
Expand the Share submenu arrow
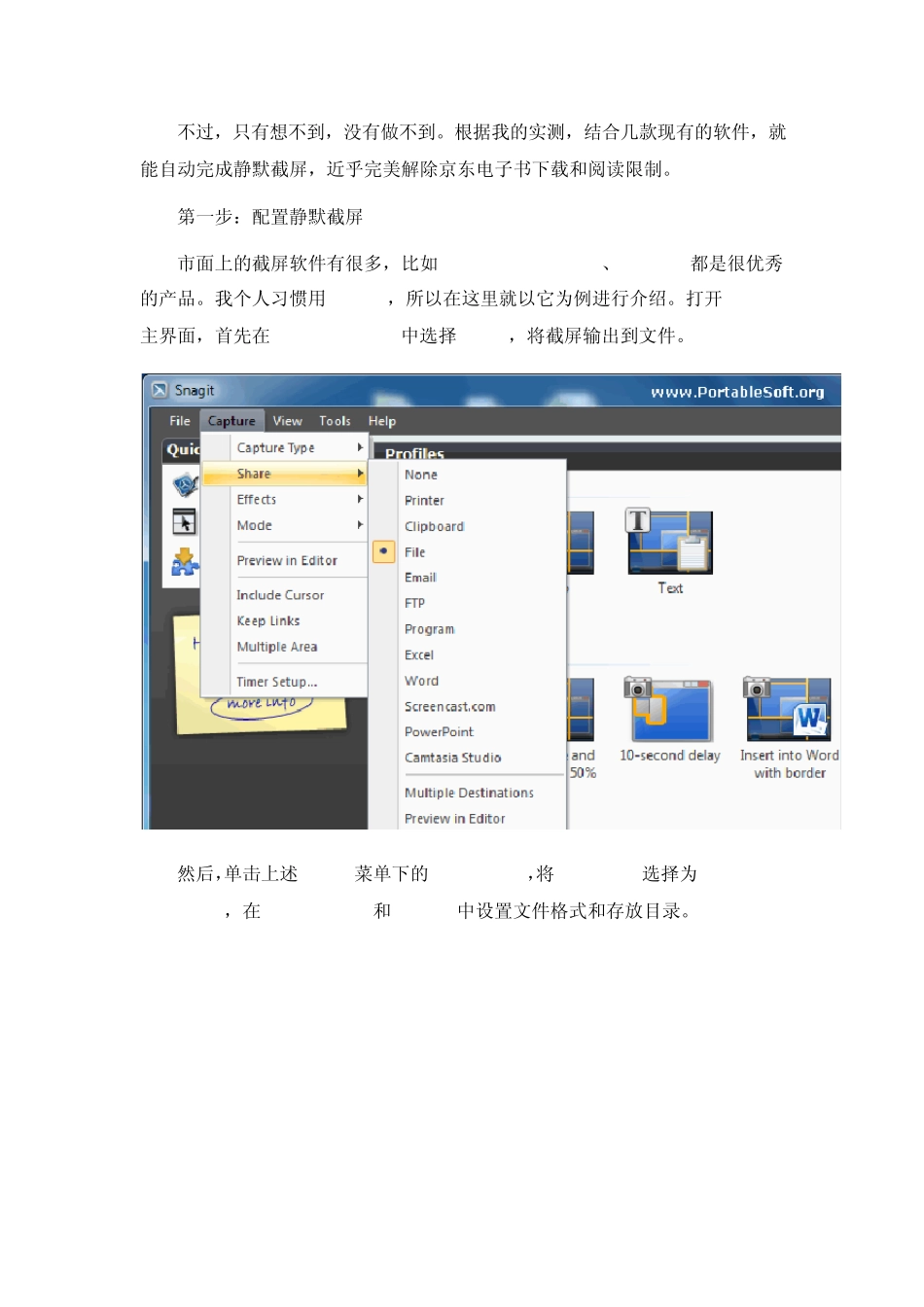pos(360,474)
